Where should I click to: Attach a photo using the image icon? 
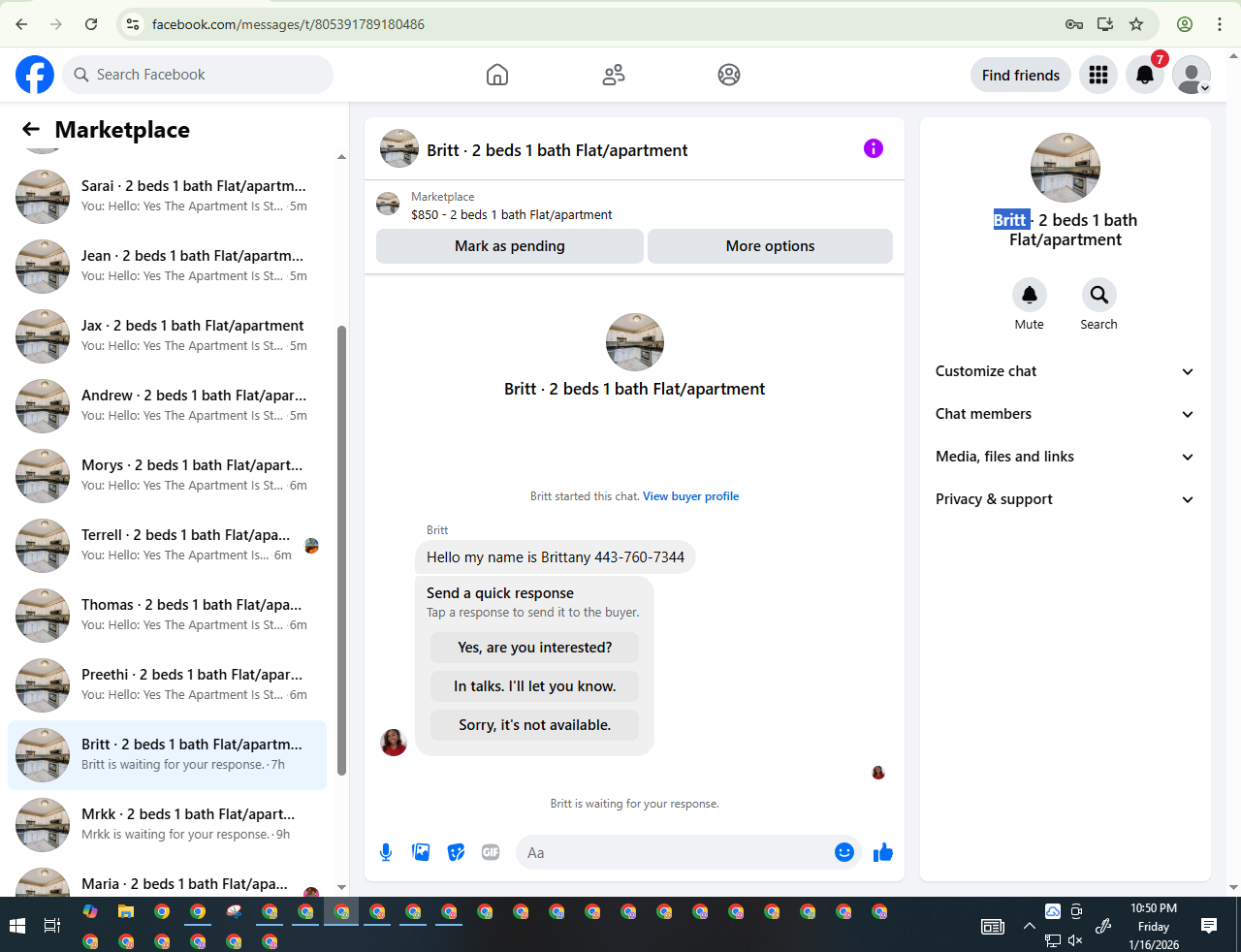421,852
